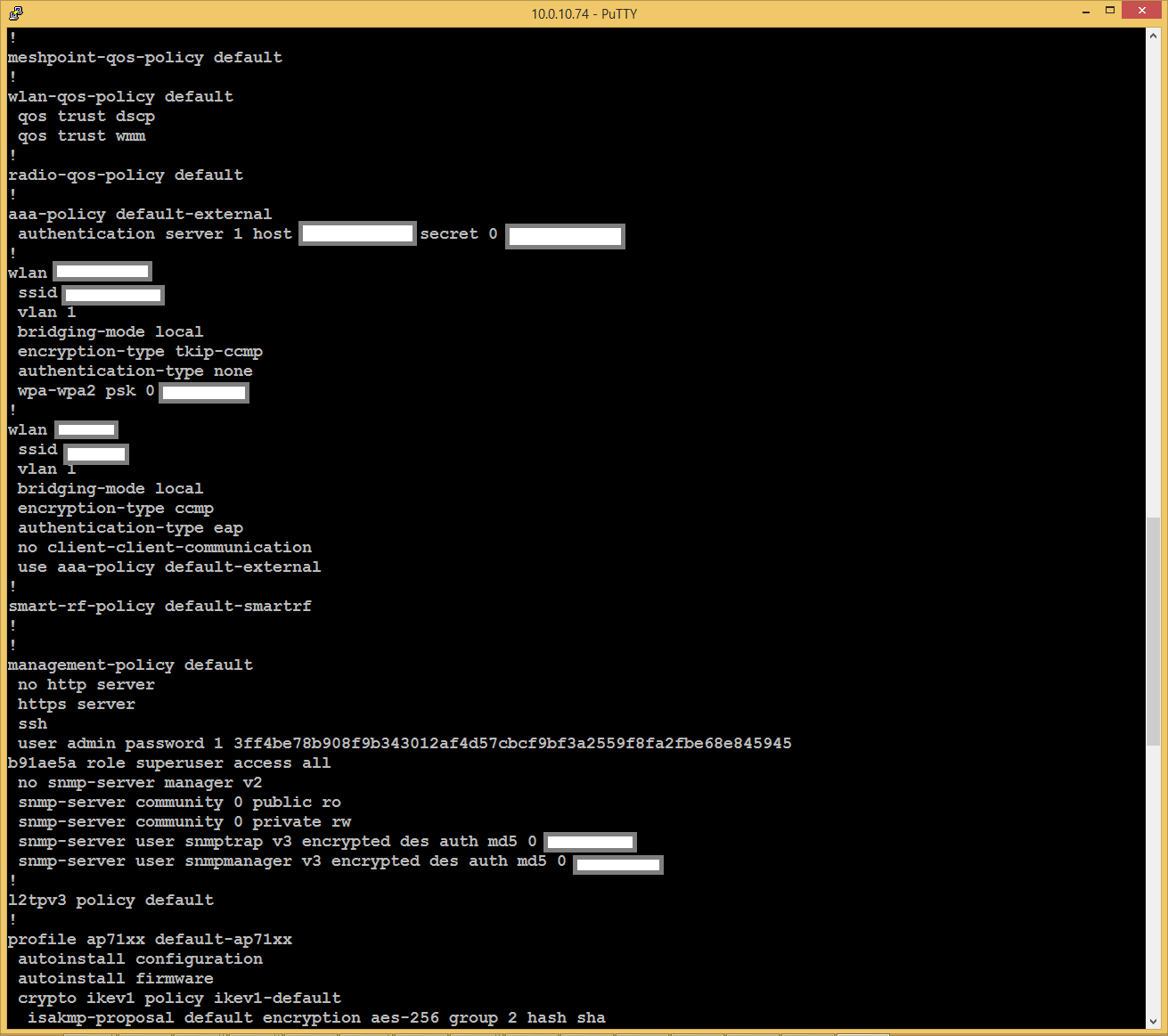The image size is (1168, 1036).
Task: Click the line 'smart-rf-policy default-smartrf'
Action: [x=160, y=606]
